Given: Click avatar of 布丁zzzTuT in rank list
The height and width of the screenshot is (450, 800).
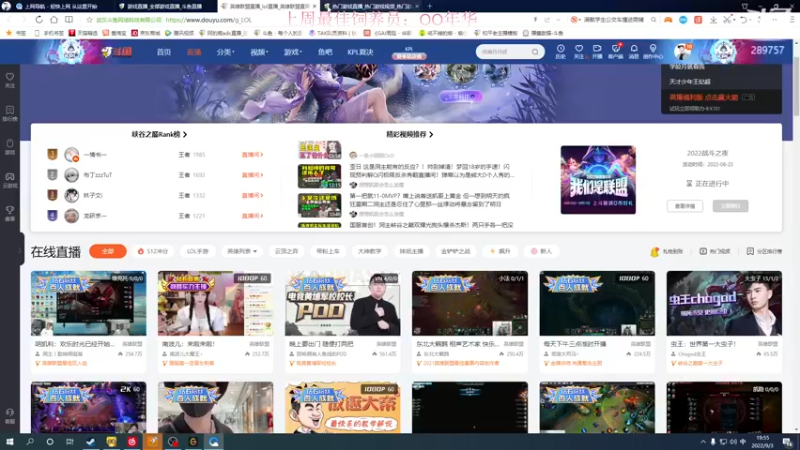Looking at the screenshot, I should (71, 175).
